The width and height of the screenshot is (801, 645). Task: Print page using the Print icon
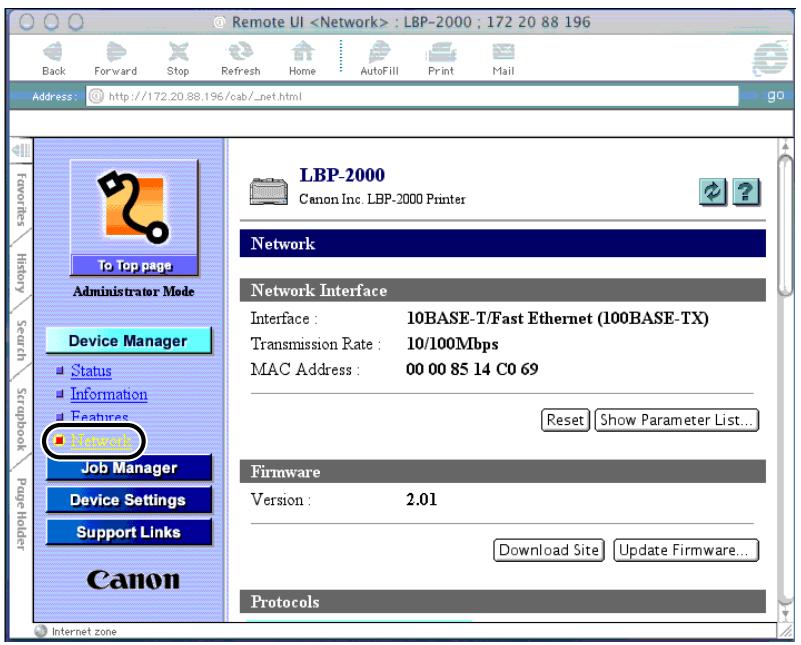(441, 52)
